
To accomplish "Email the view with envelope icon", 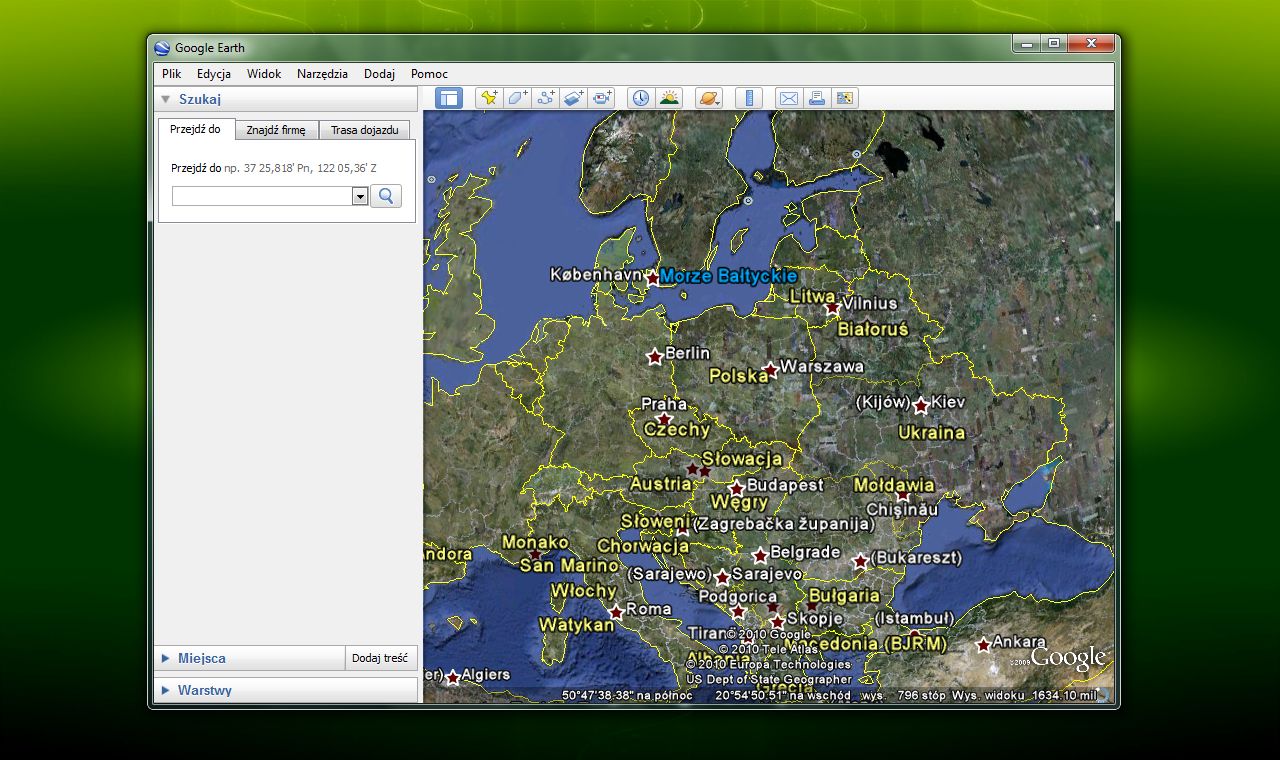I will [789, 98].
